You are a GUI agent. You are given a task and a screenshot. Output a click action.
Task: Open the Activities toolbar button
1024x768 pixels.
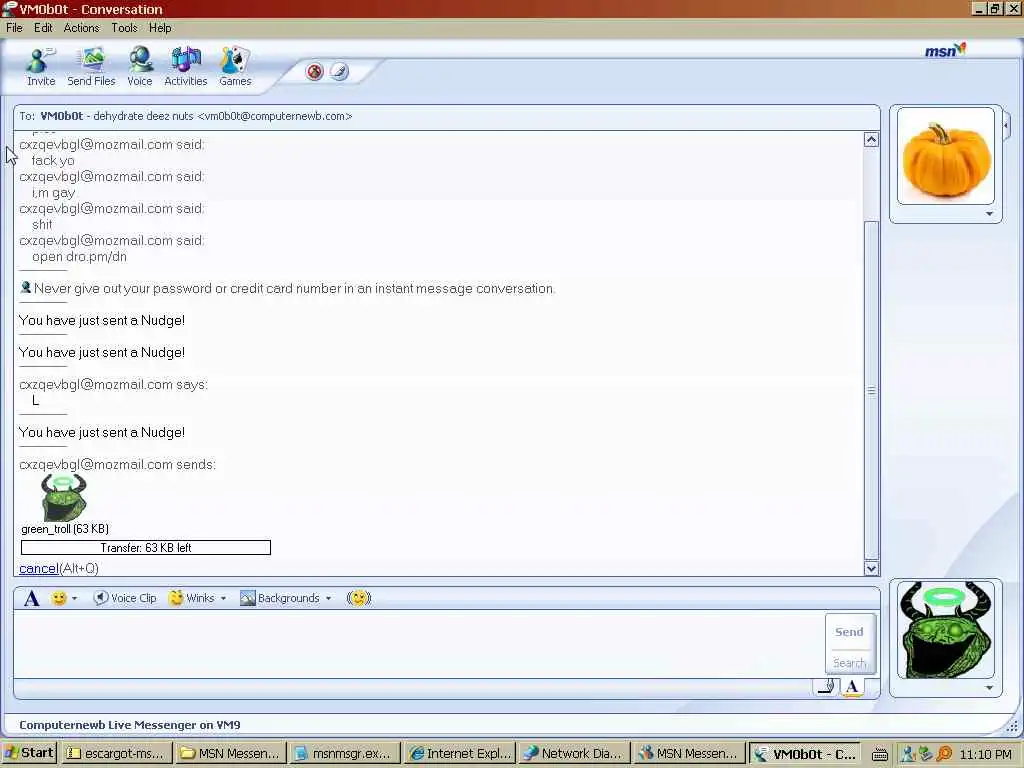click(x=185, y=67)
